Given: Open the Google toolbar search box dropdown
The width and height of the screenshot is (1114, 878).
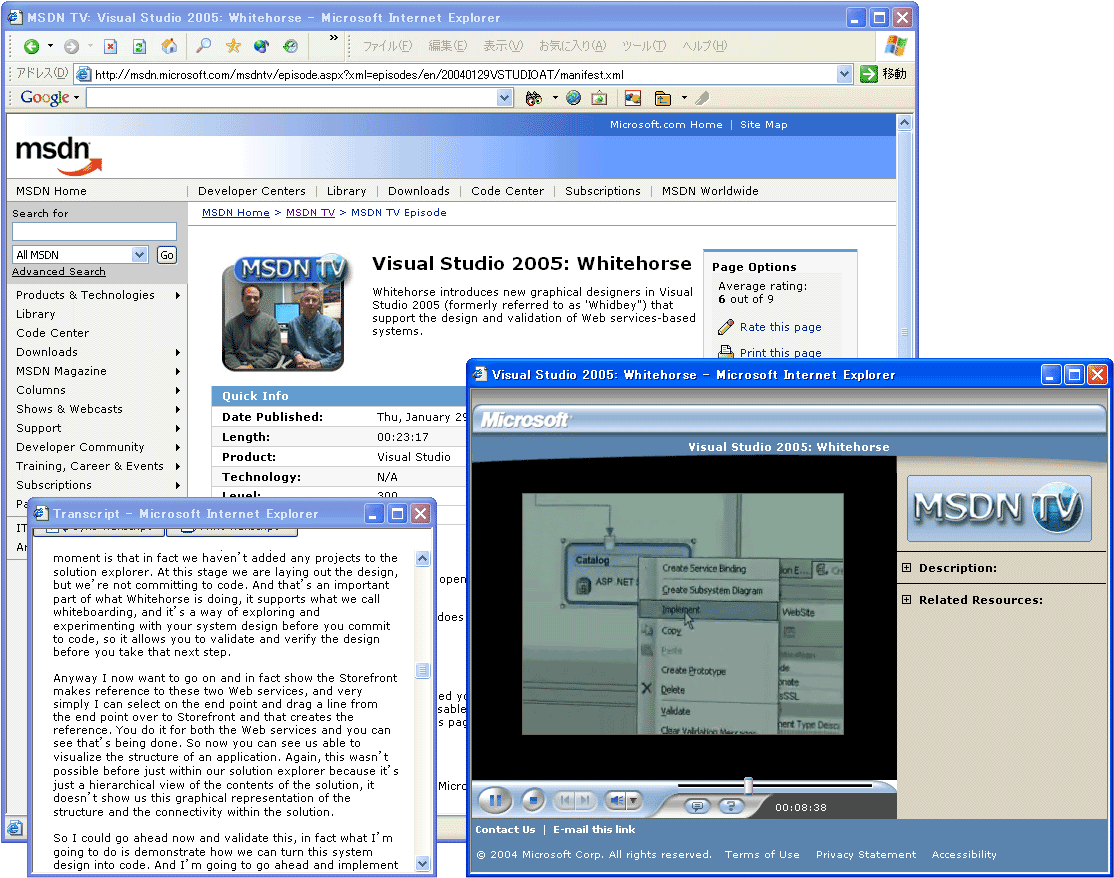Looking at the screenshot, I should click(504, 98).
